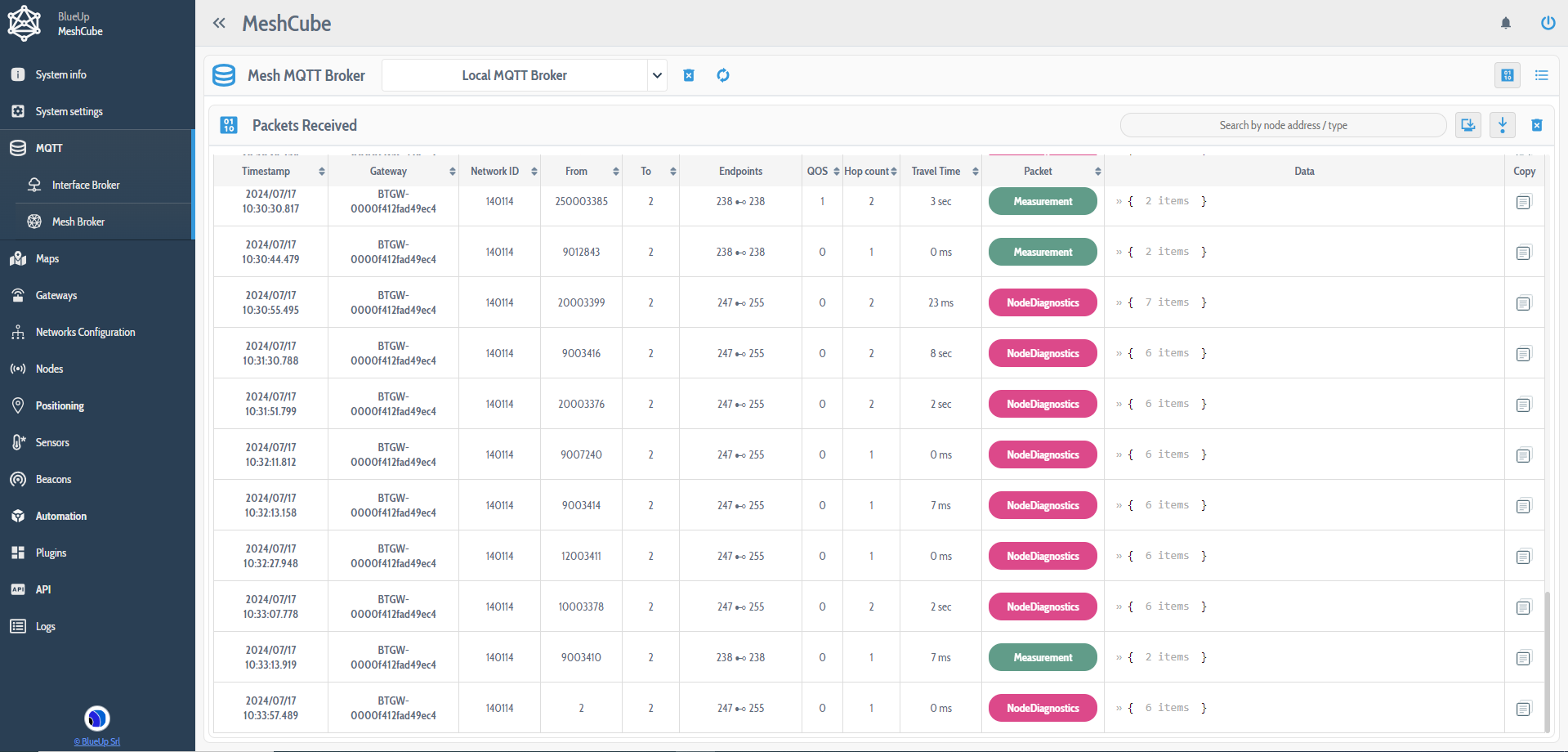
Task: Open the Gateways section
Action: [x=55, y=295]
